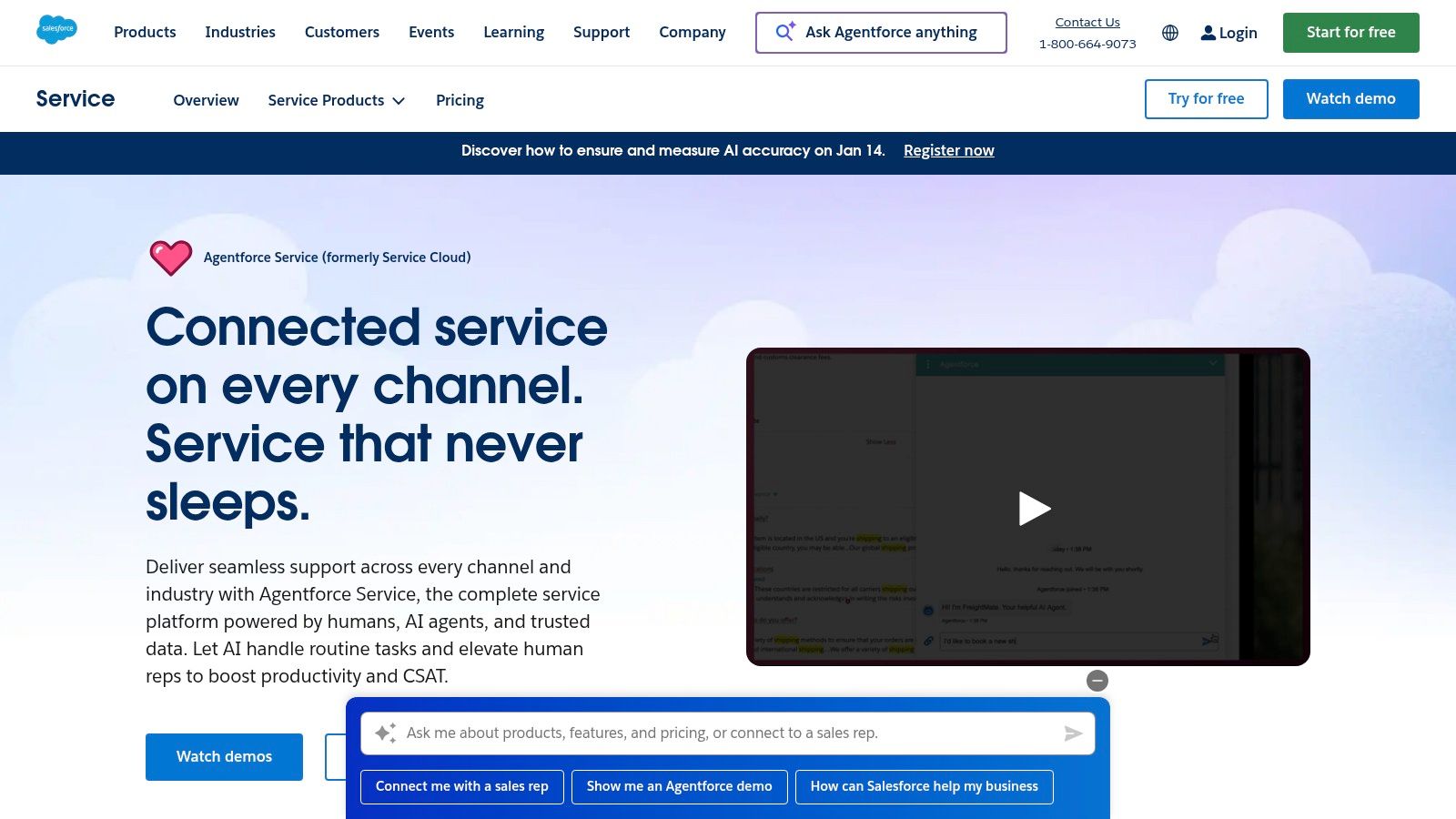This screenshot has width=1456, height=819.
Task: Click the Start for free button
Action: pyautogui.click(x=1350, y=33)
